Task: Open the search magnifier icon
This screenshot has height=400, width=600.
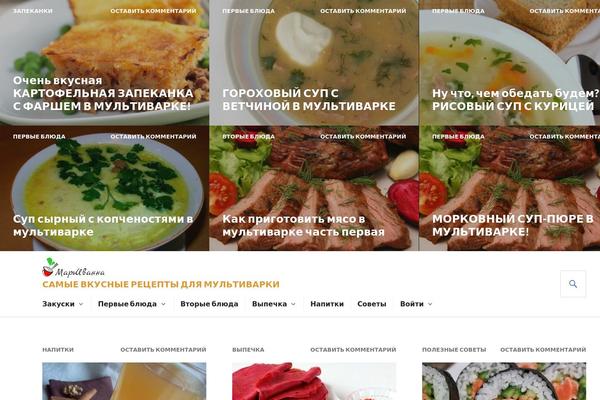Action: 573,284
